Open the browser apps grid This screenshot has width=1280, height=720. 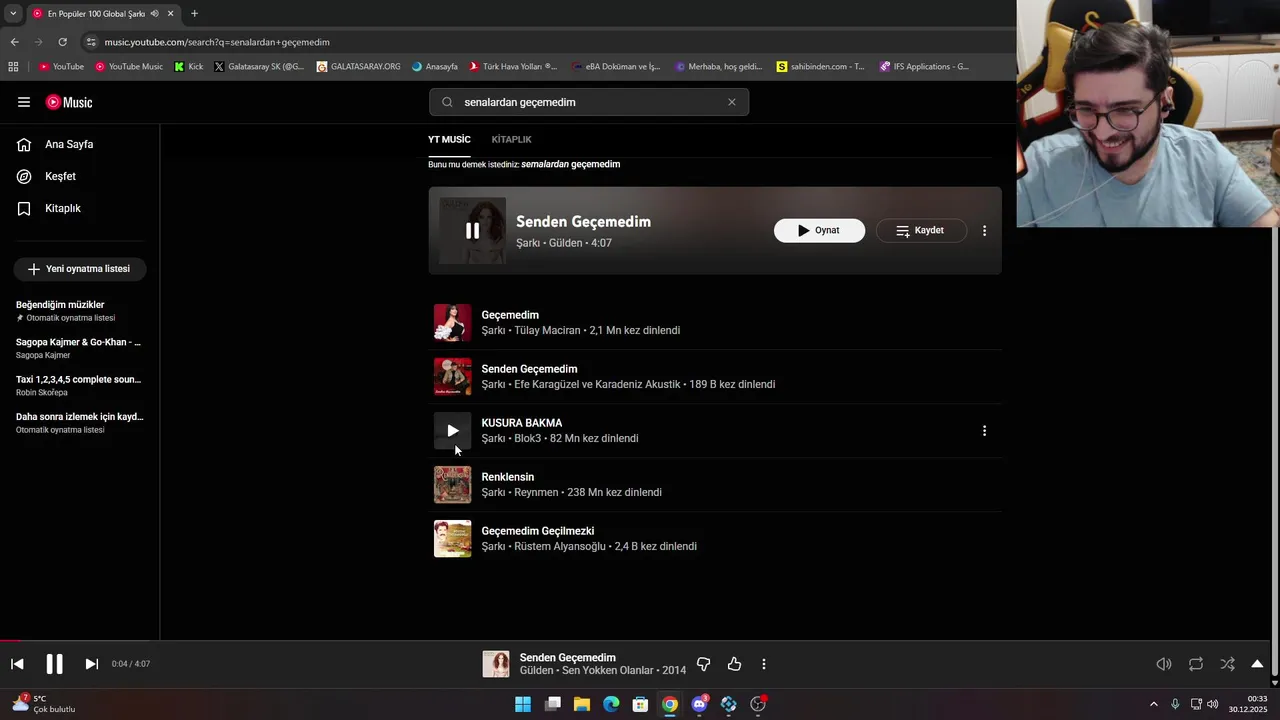(x=13, y=67)
